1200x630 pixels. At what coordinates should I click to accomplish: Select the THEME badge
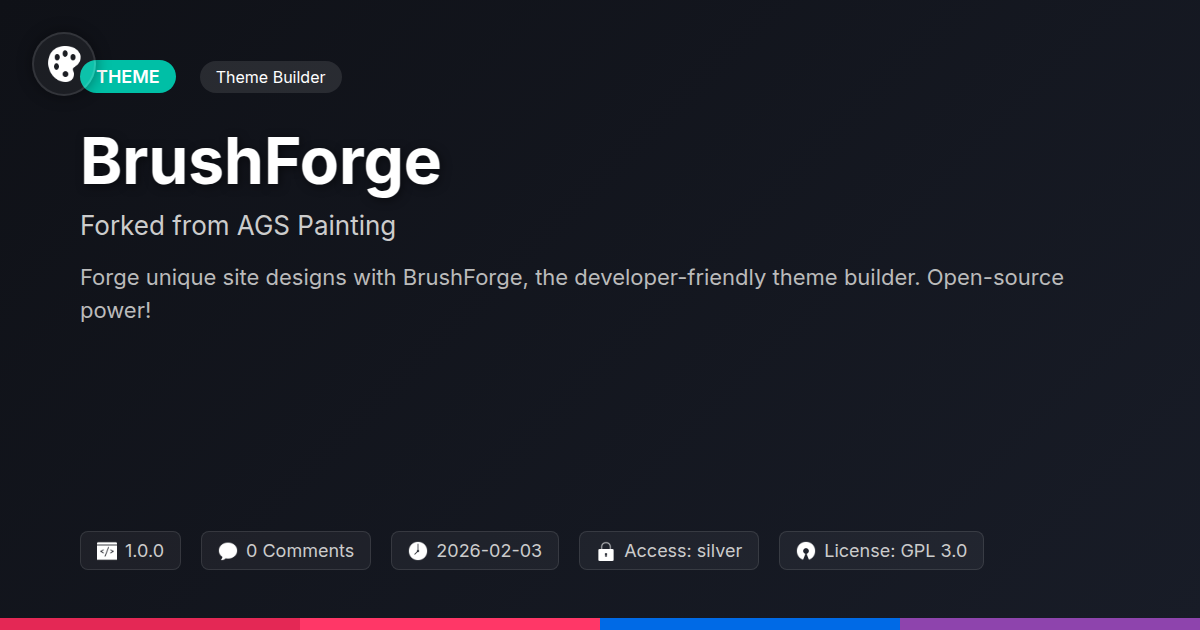[x=130, y=77]
